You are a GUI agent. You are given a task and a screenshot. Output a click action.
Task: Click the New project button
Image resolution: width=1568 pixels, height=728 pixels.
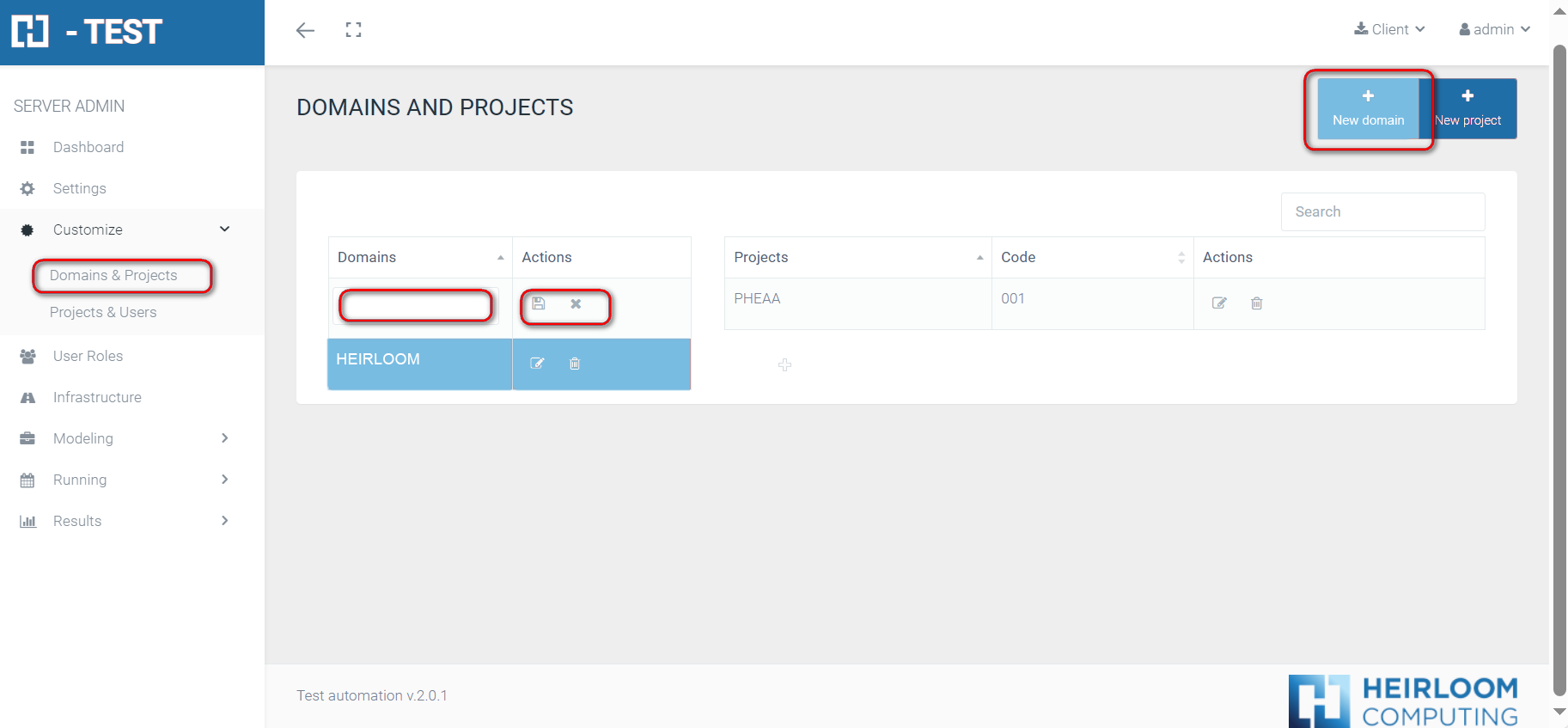(1468, 108)
